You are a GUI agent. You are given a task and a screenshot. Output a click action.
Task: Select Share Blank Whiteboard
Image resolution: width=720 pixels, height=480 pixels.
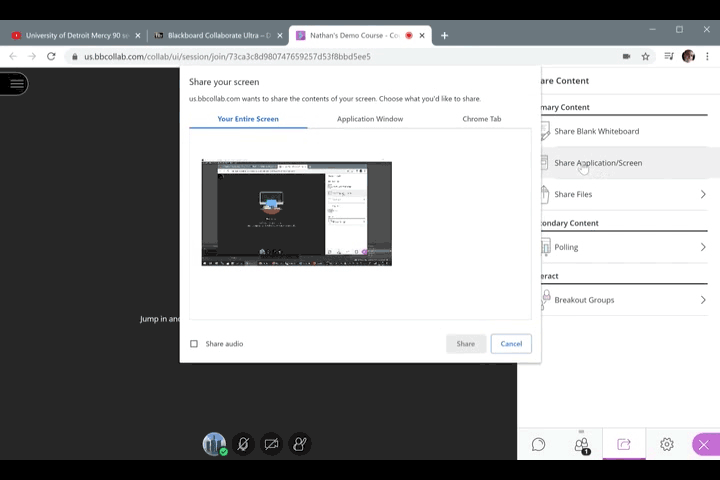[x=596, y=131]
